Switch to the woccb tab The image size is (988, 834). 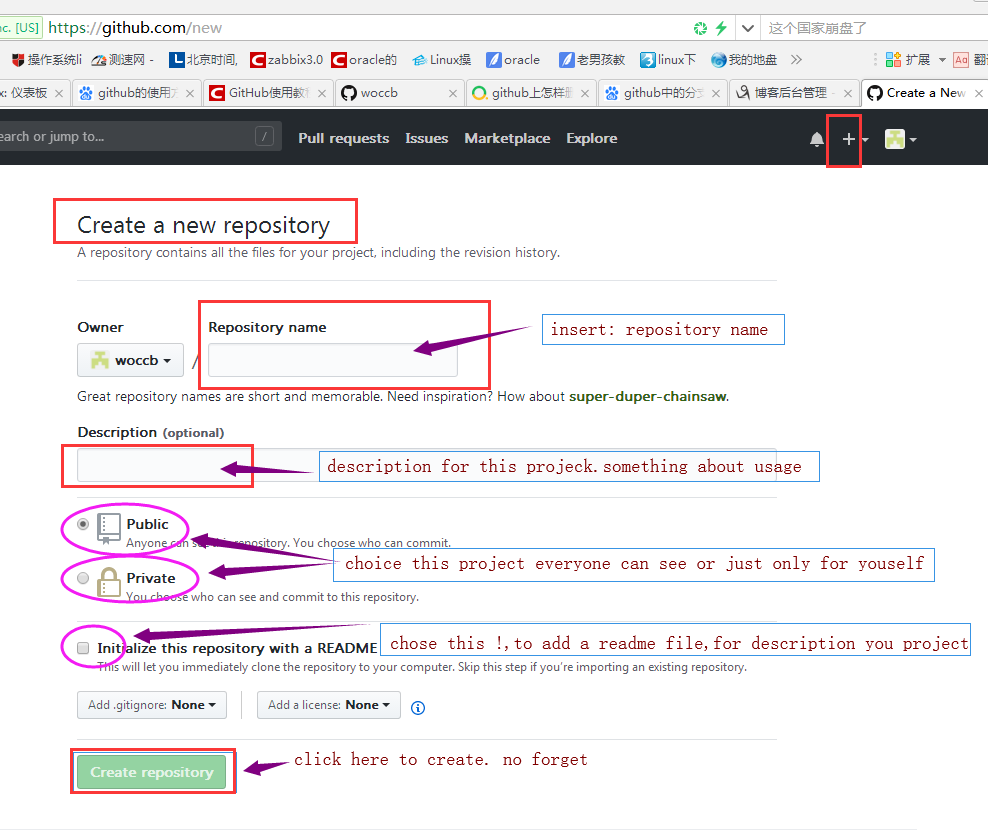click(399, 93)
